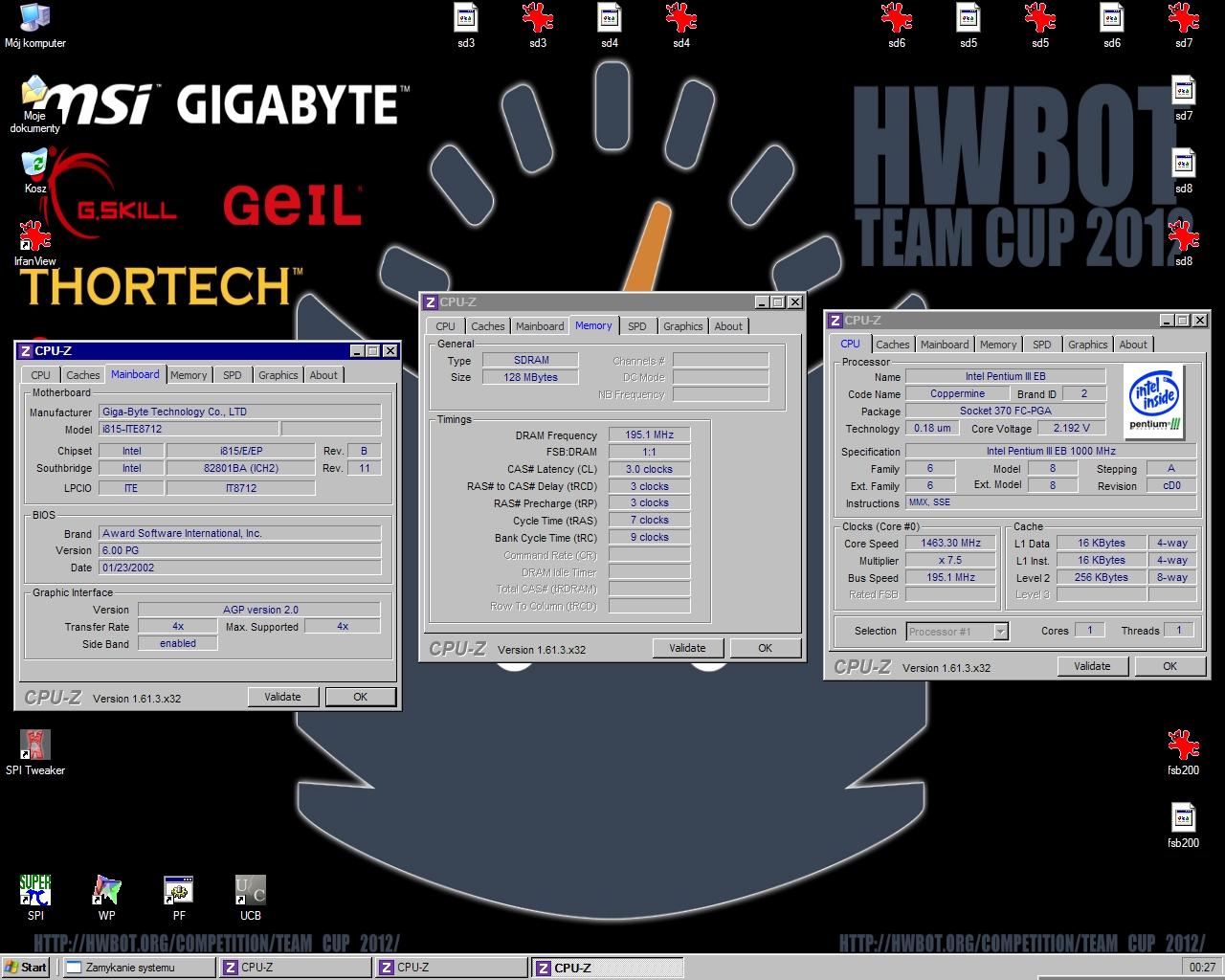Open About tab in processor CPU-Z window
This screenshot has width=1225, height=980.
[1133, 345]
